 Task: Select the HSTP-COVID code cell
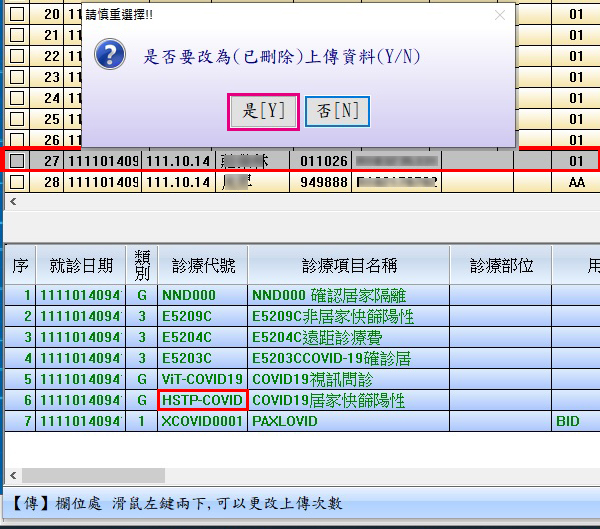point(203,400)
